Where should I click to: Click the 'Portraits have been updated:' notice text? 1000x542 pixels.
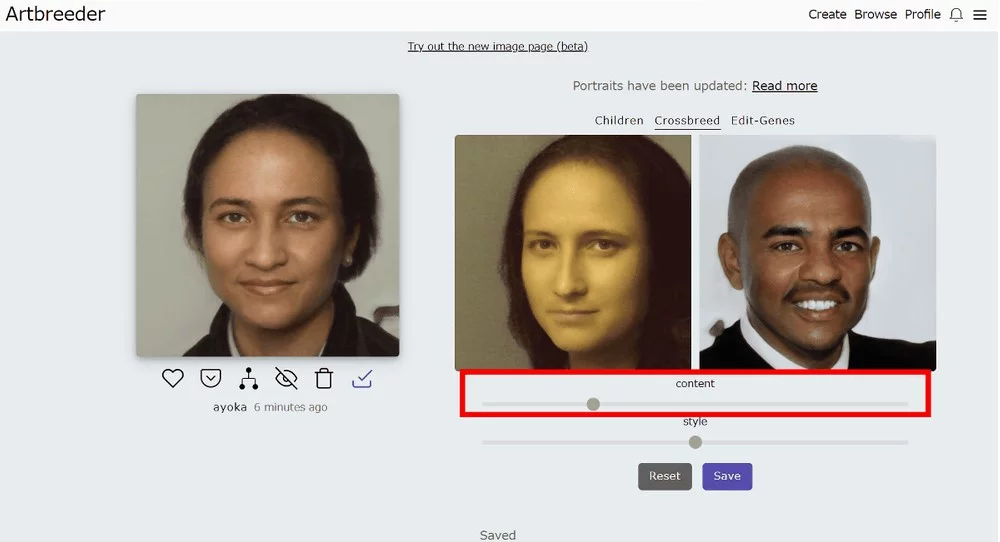pyautogui.click(x=659, y=85)
